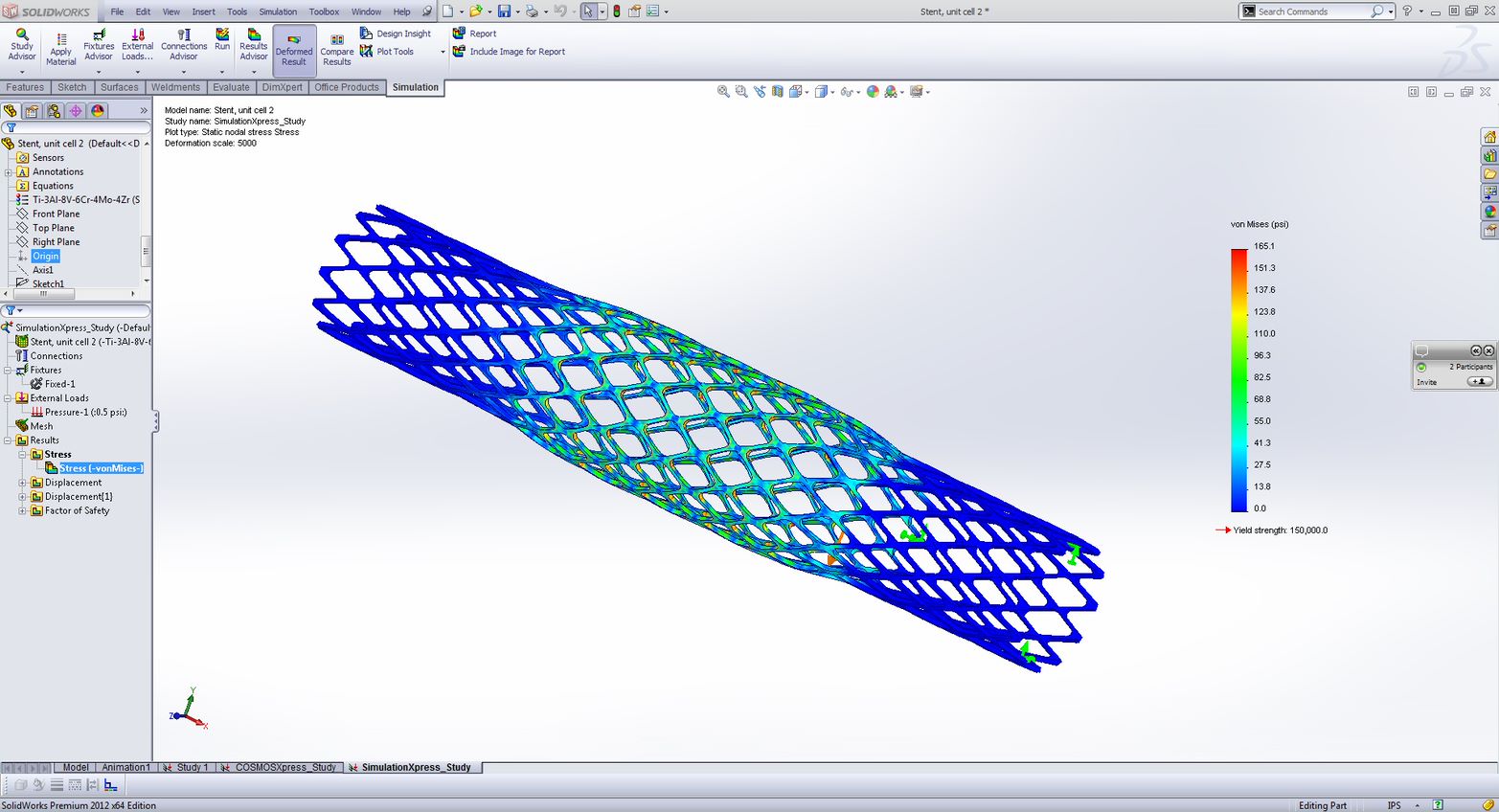The image size is (1499, 812).
Task: Expand the Displacement results folder
Action: (23, 483)
